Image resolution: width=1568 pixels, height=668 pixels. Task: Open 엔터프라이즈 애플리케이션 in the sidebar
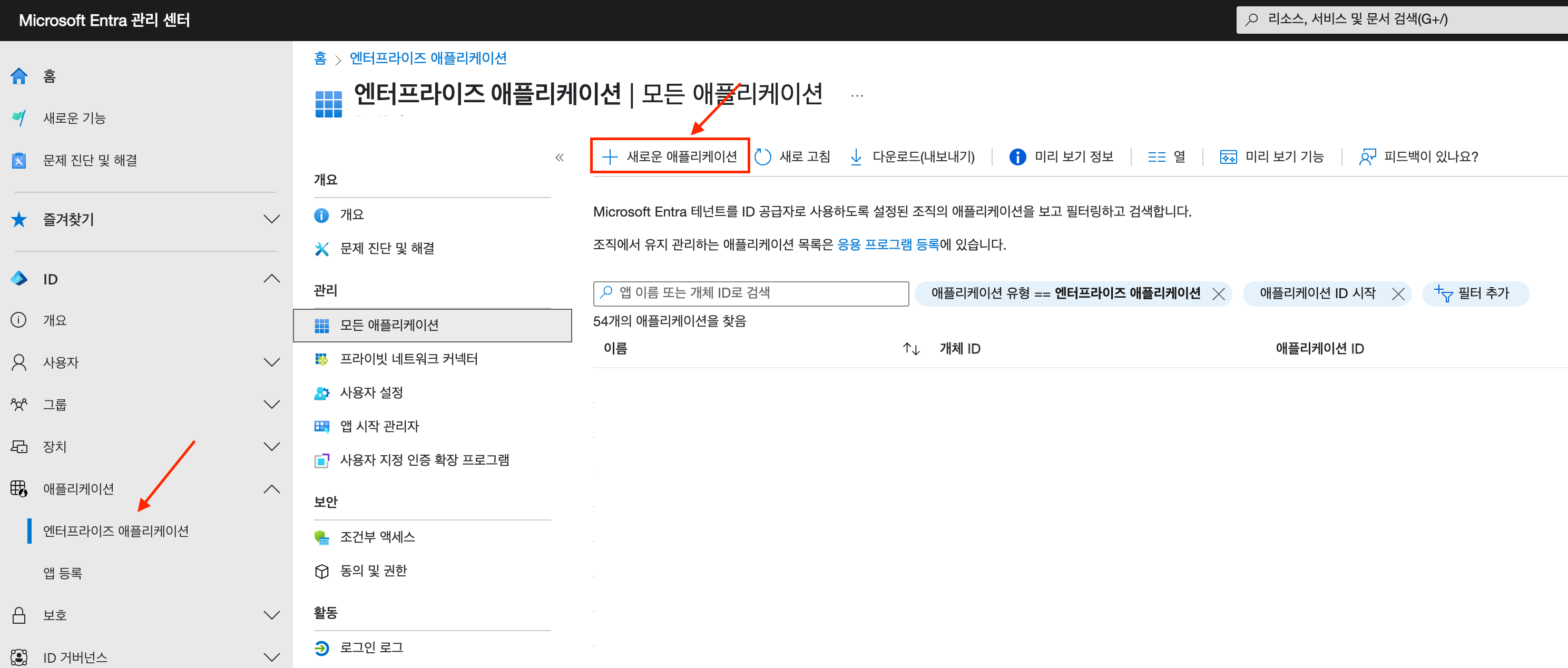coord(116,531)
